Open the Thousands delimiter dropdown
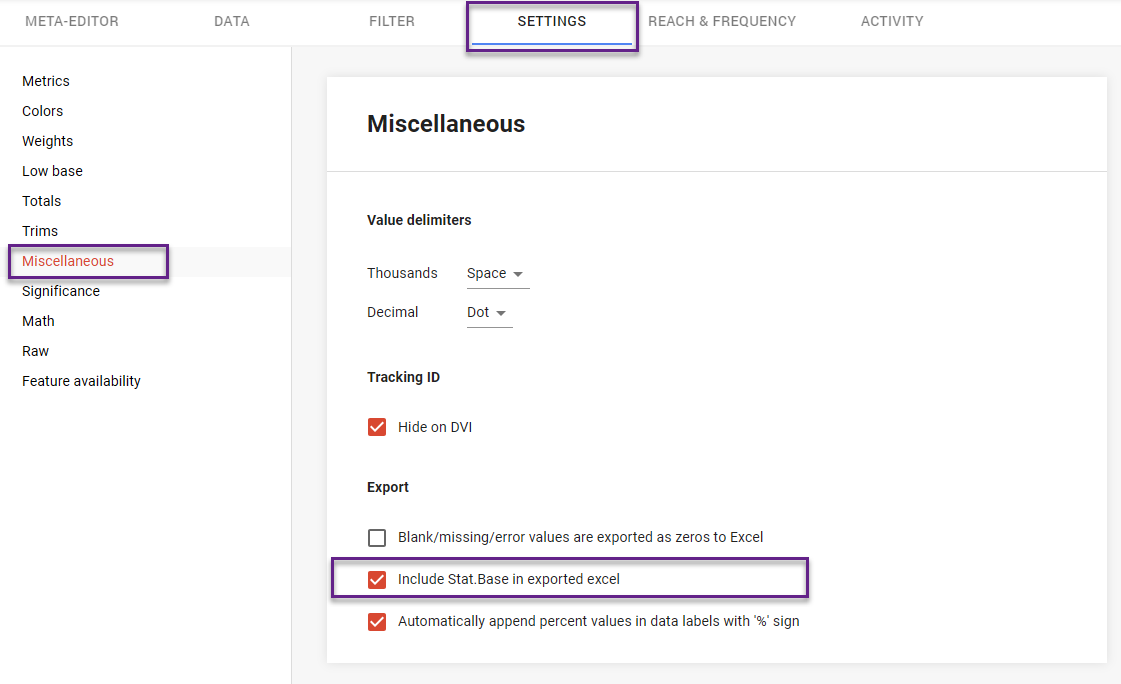Image resolution: width=1121 pixels, height=684 pixels. point(489,273)
